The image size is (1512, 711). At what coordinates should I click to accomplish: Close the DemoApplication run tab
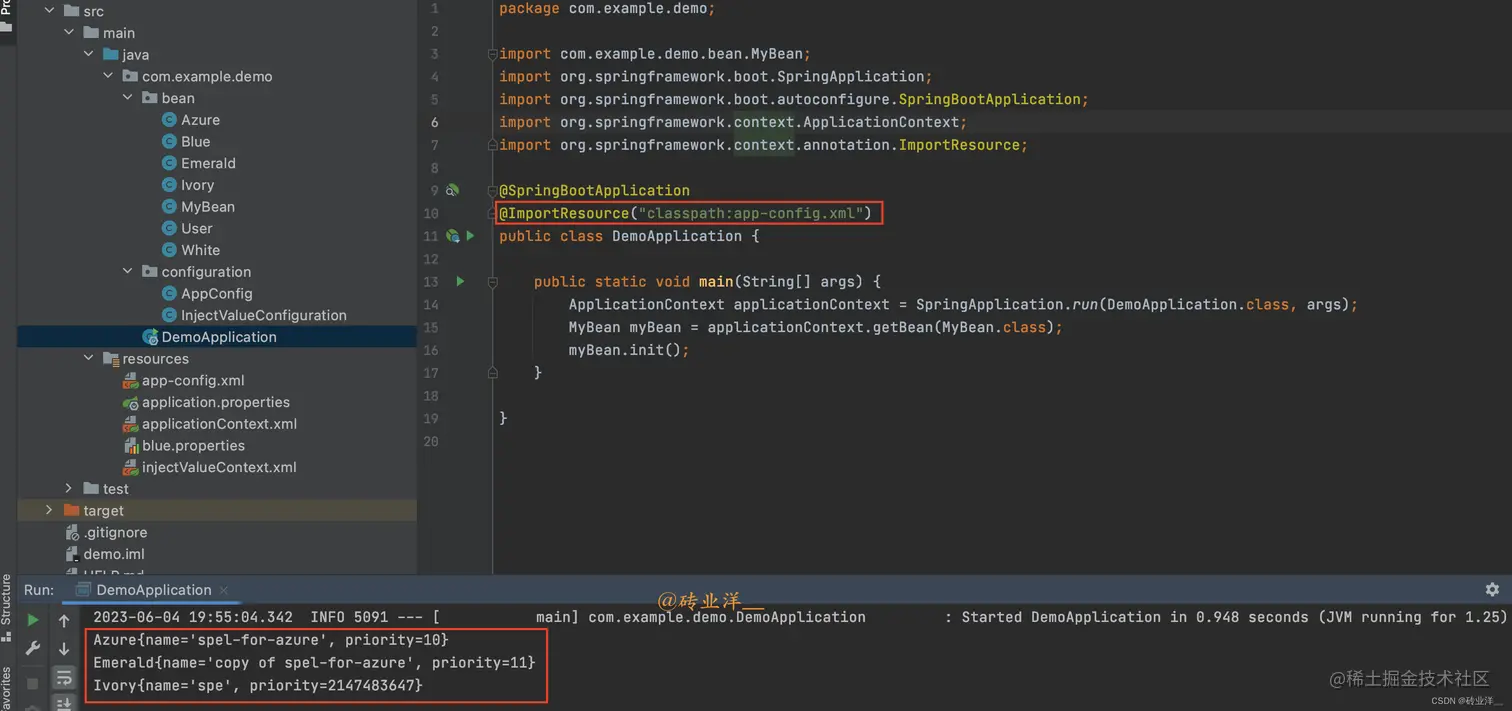(223, 590)
